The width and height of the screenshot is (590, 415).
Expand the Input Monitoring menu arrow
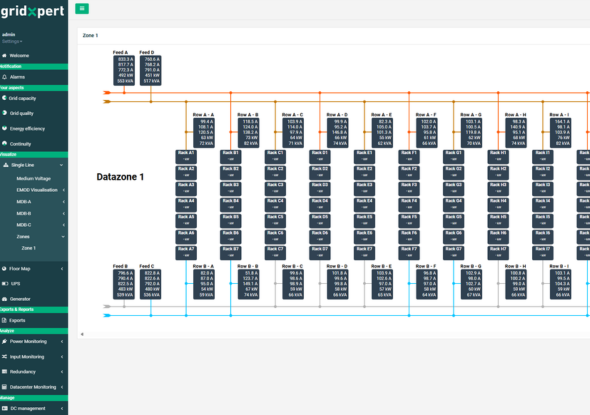pos(62,356)
